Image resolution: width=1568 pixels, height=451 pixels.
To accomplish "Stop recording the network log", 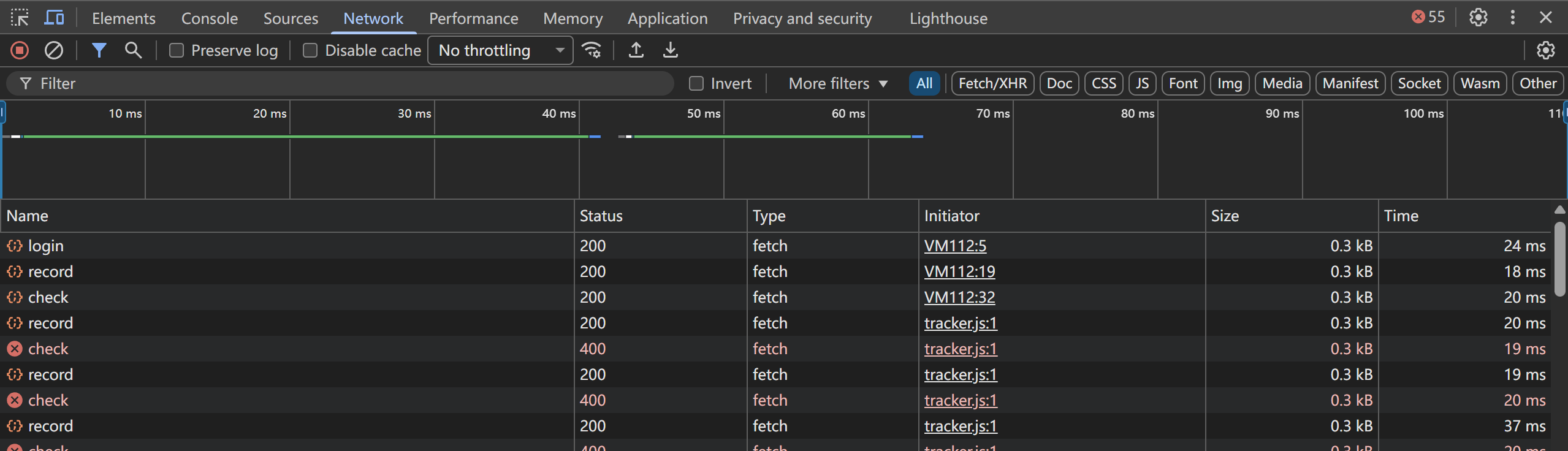I will point(20,50).
